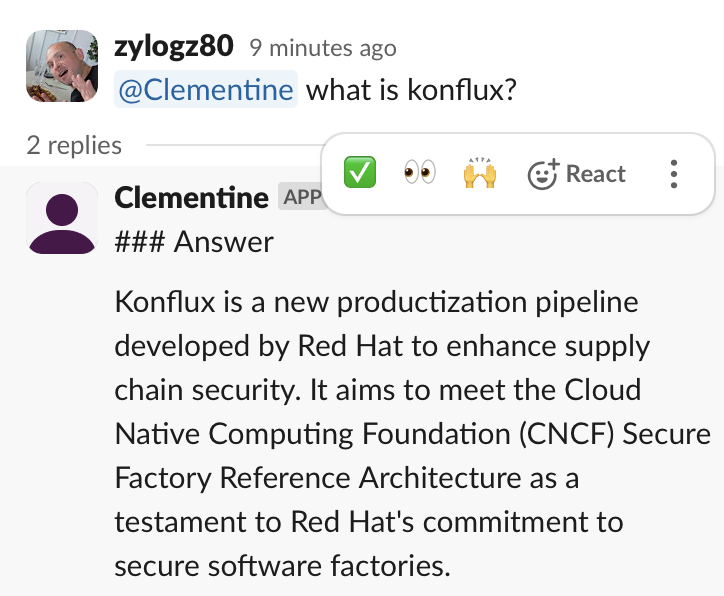Click the "### Answer" heading line
This screenshot has width=724, height=596.
(194, 241)
